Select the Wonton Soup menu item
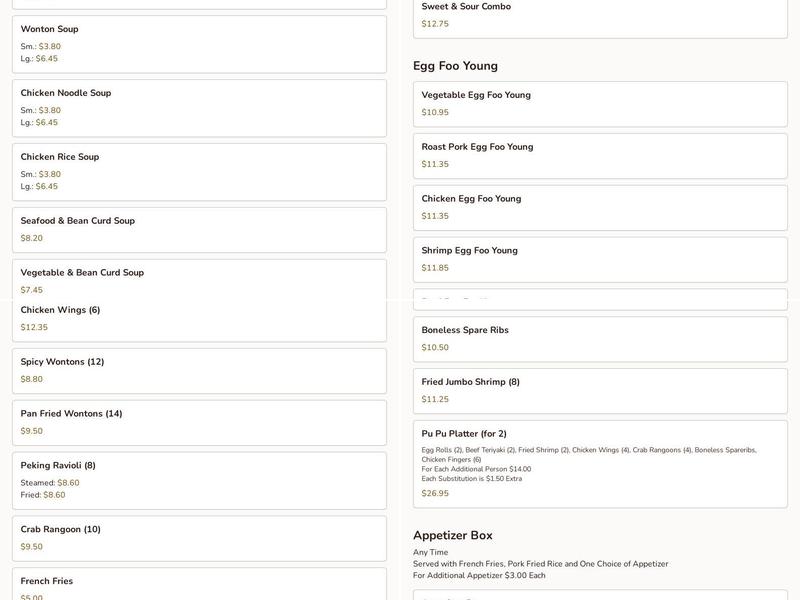This screenshot has width=800, height=600. point(199,44)
